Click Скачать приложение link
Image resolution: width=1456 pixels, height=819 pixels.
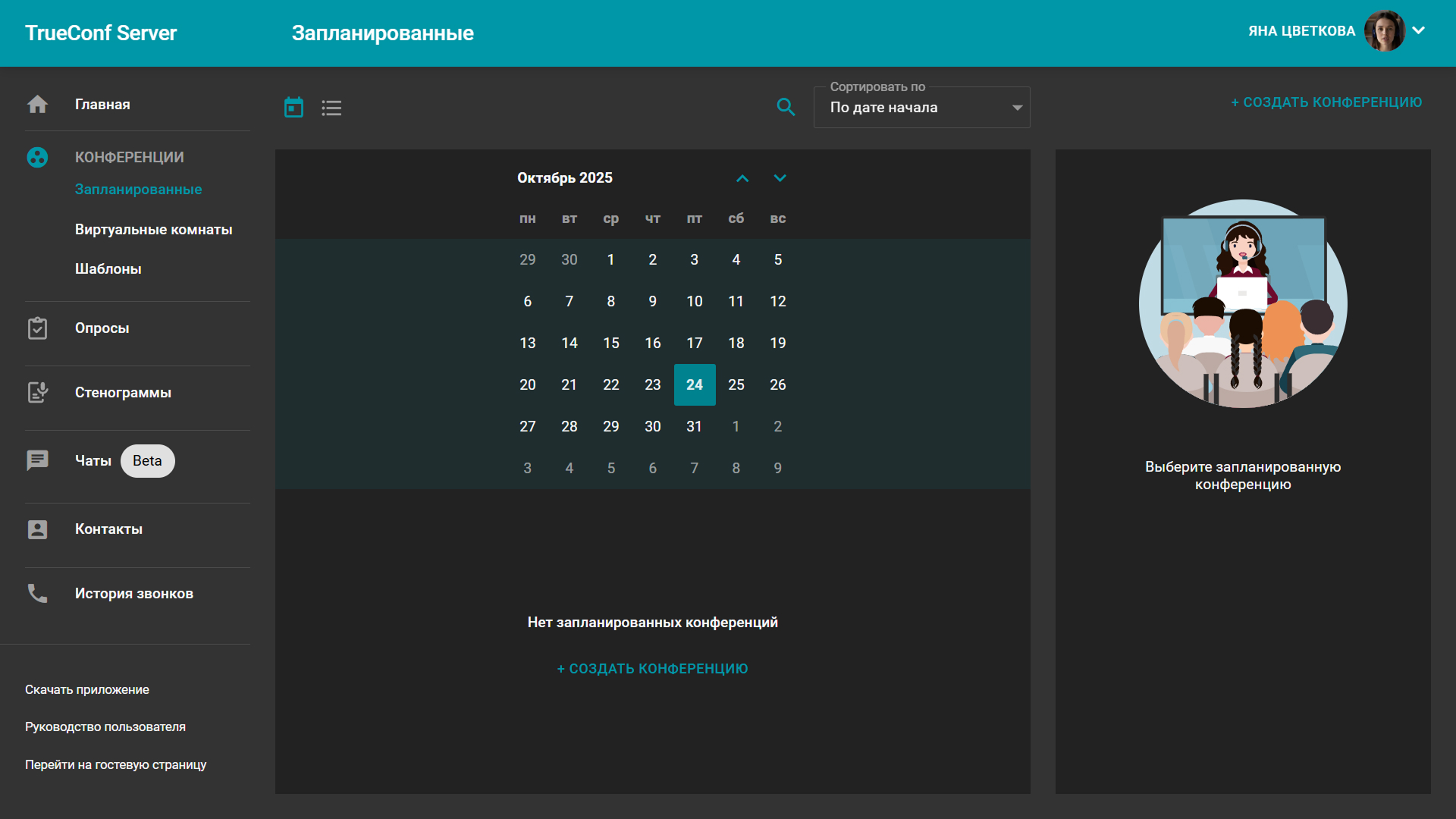click(87, 689)
